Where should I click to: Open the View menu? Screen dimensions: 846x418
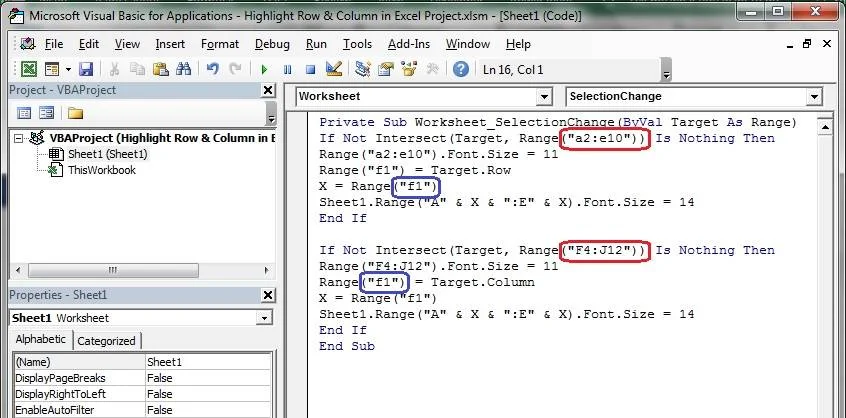[x=127, y=44]
